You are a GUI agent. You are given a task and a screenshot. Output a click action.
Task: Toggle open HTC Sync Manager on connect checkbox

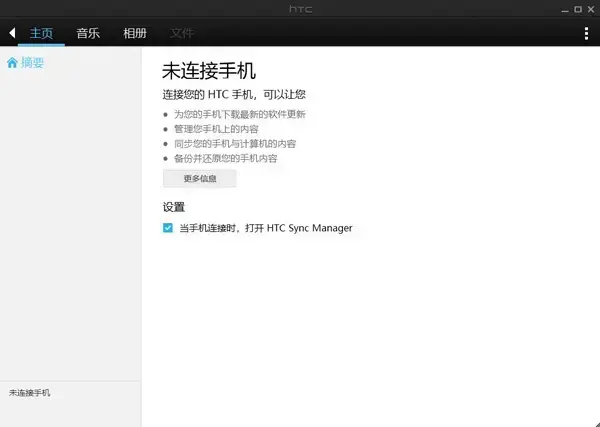click(168, 228)
